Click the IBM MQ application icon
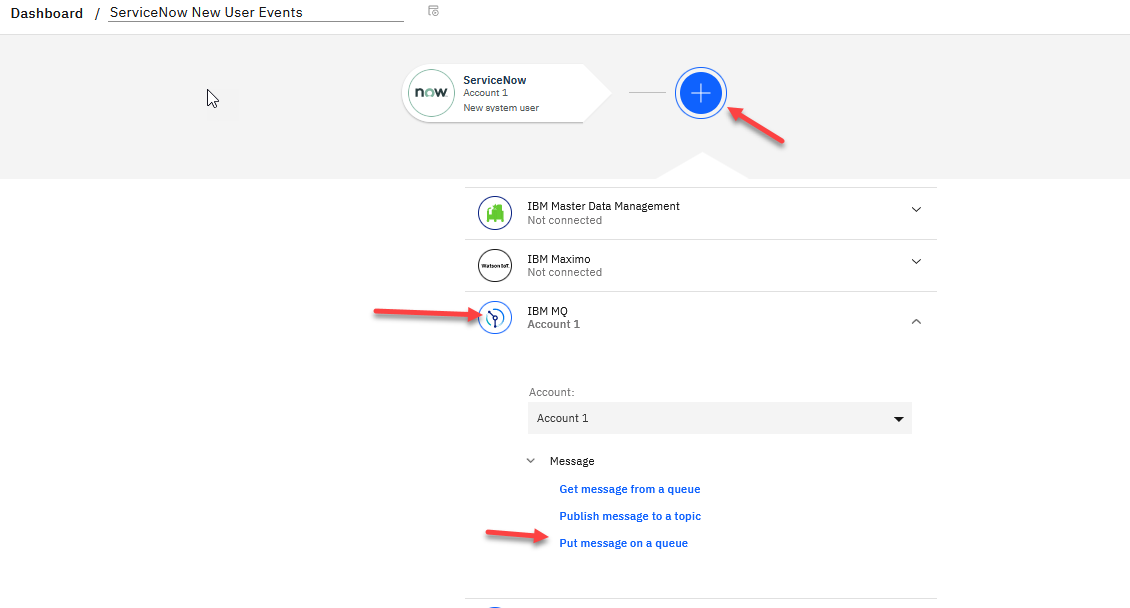The image size is (1130, 608). pyautogui.click(x=495, y=318)
